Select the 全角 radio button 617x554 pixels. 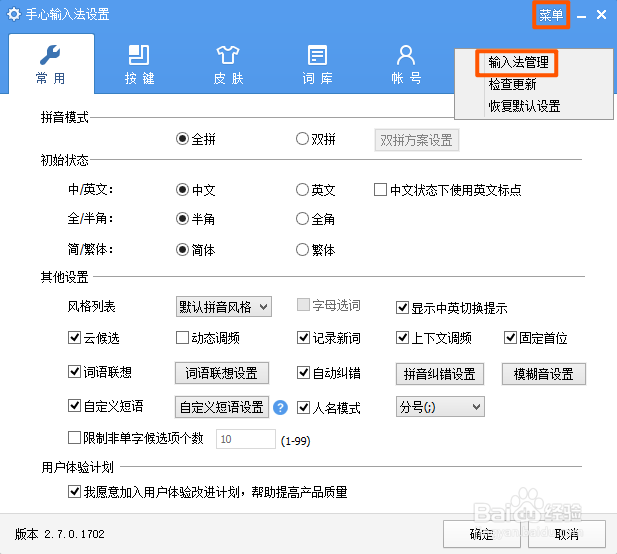click(302, 218)
